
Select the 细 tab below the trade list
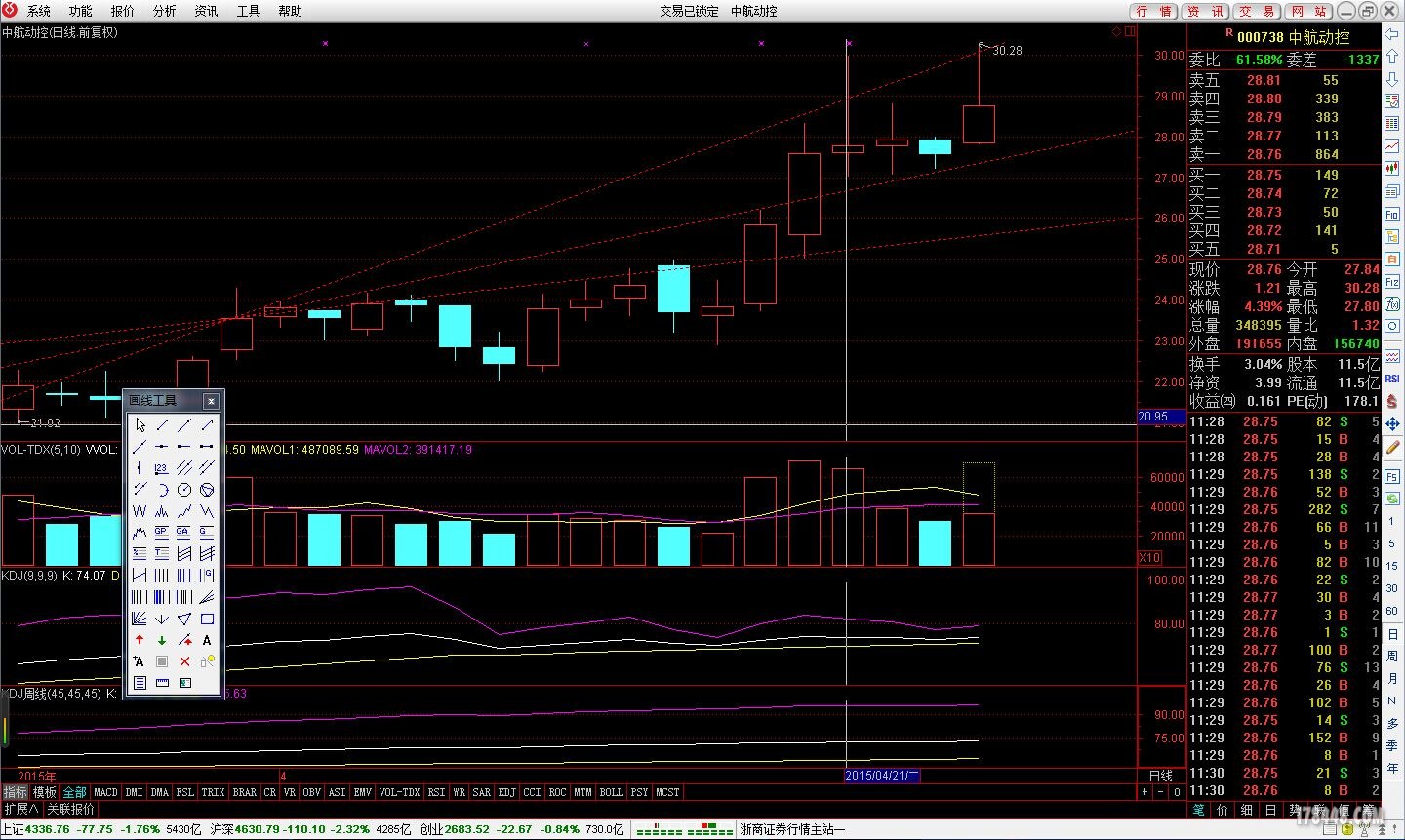click(x=1247, y=810)
